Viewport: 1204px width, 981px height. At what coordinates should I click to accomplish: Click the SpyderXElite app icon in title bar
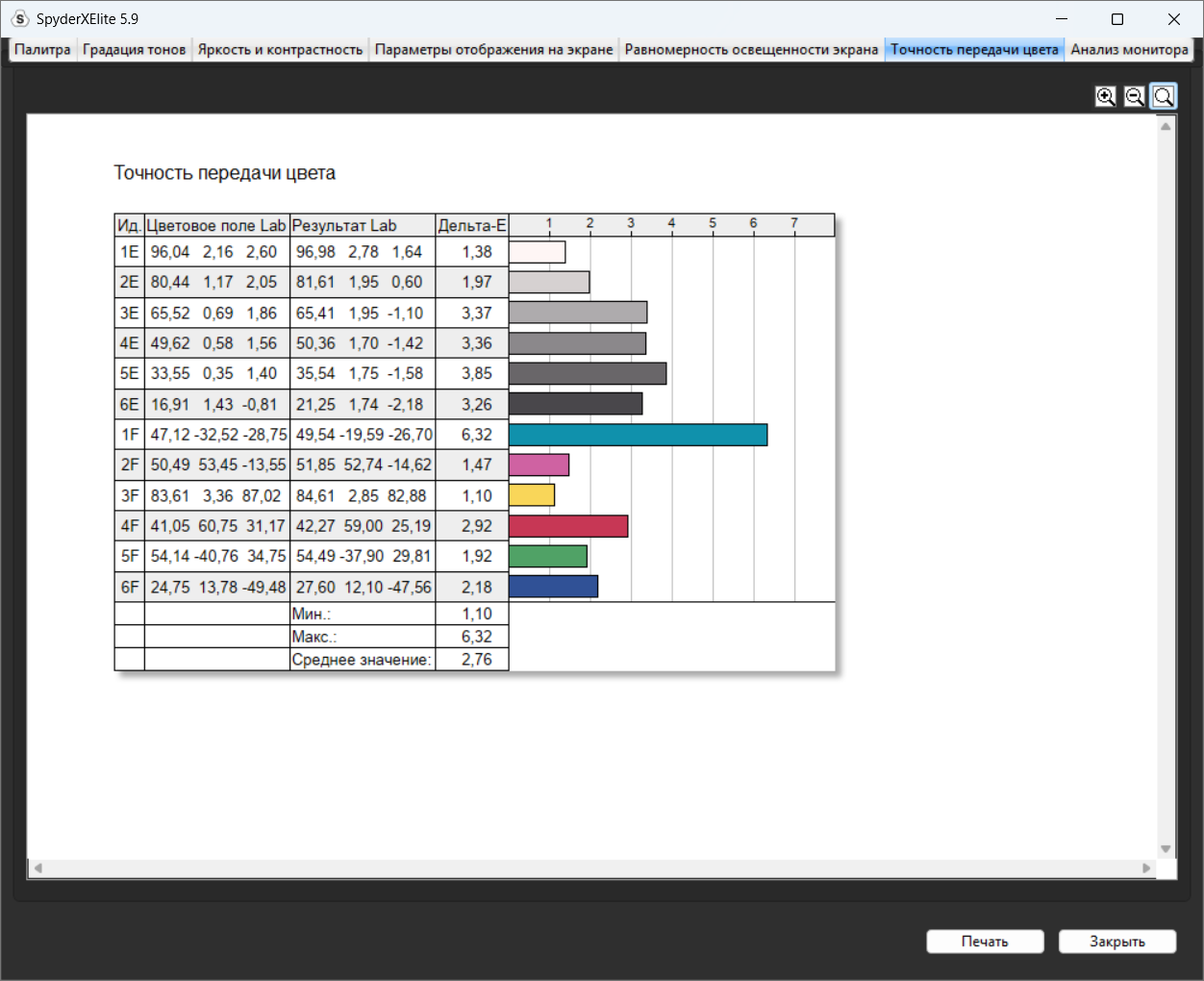20,18
